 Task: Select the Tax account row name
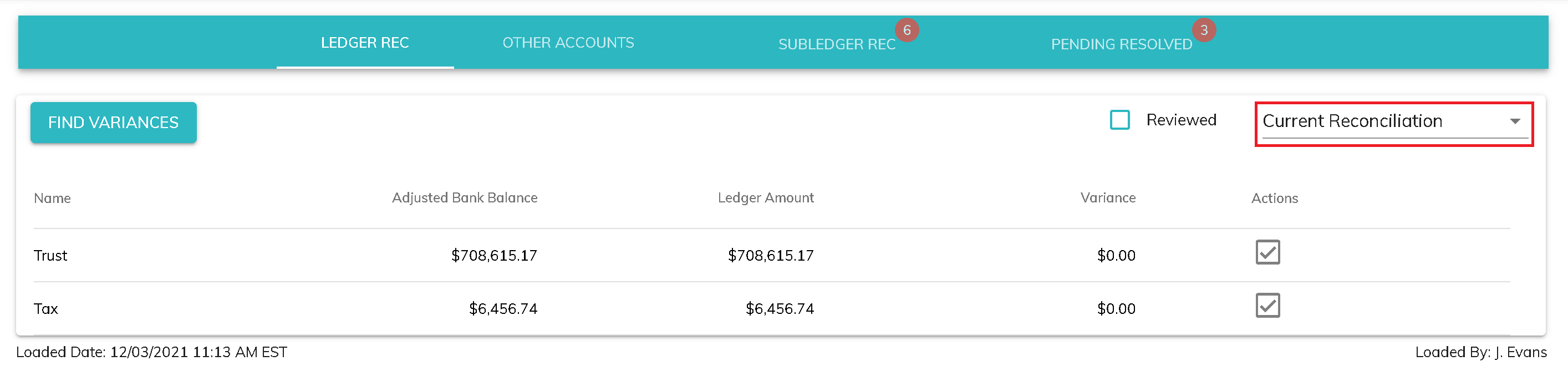point(46,309)
